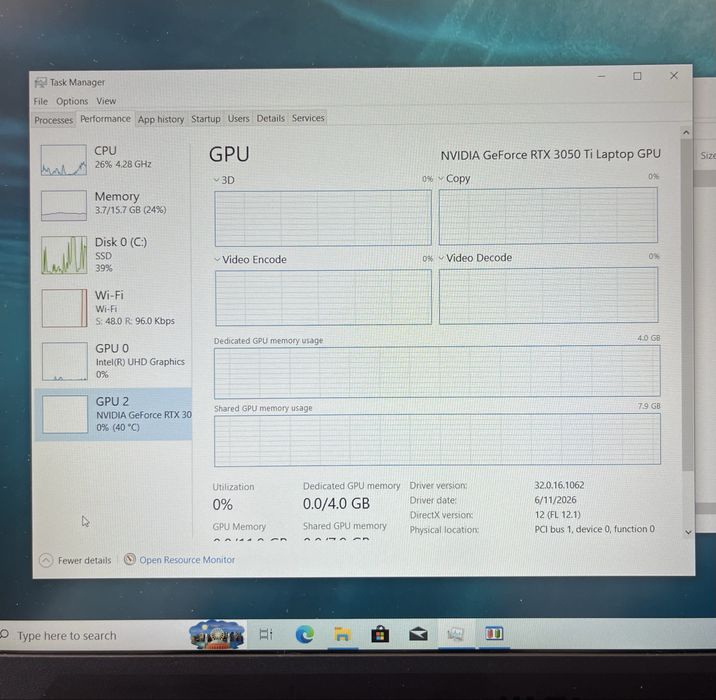Close the Task Manager window

coord(674,75)
